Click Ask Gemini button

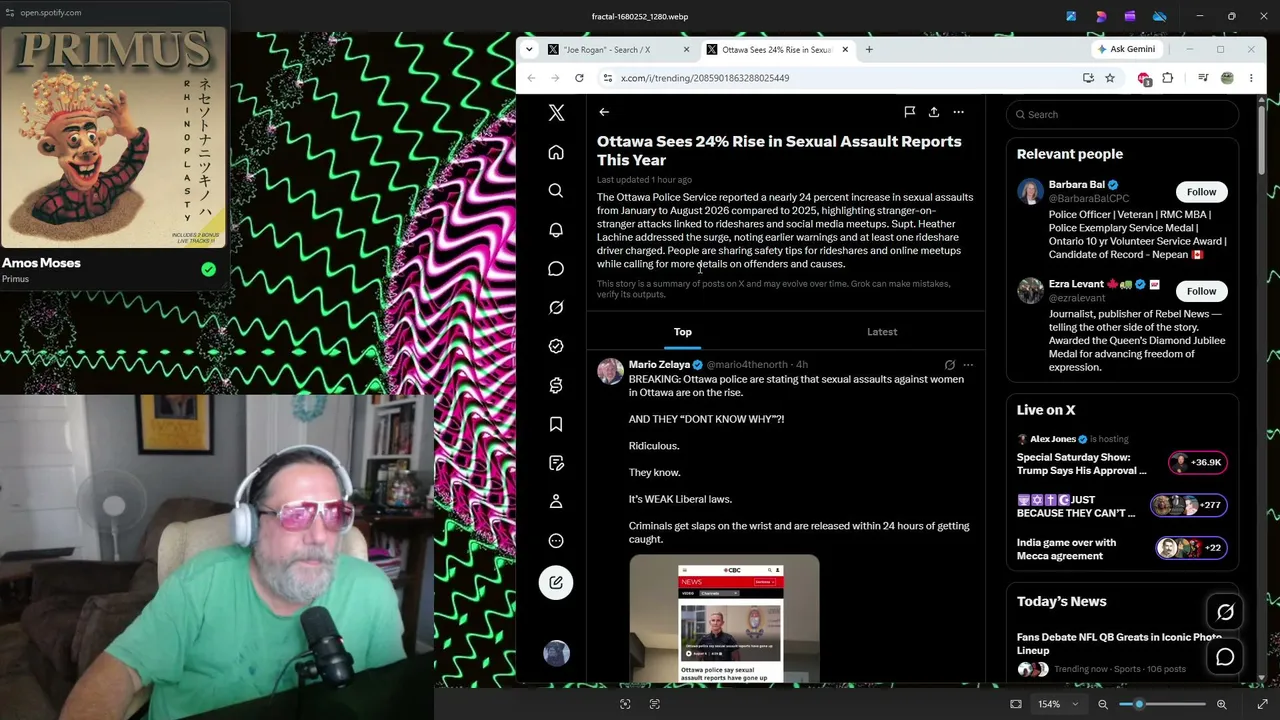click(x=1126, y=49)
